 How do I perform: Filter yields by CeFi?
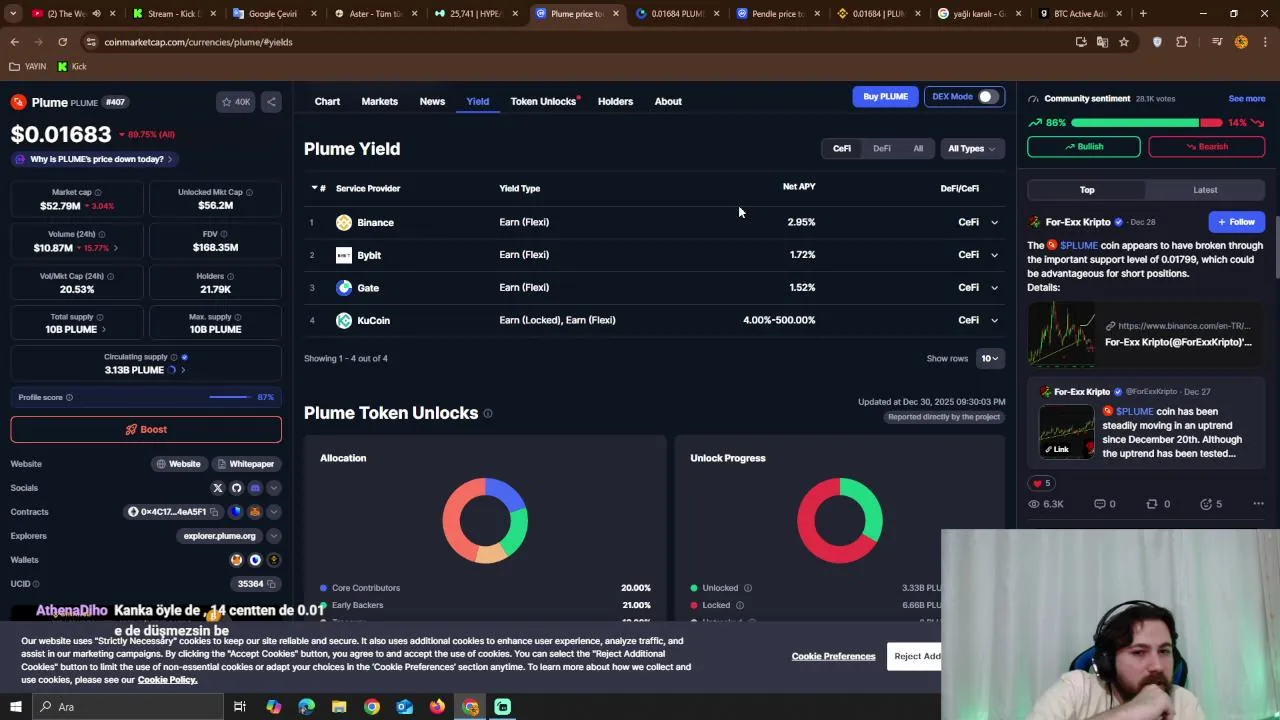[842, 149]
